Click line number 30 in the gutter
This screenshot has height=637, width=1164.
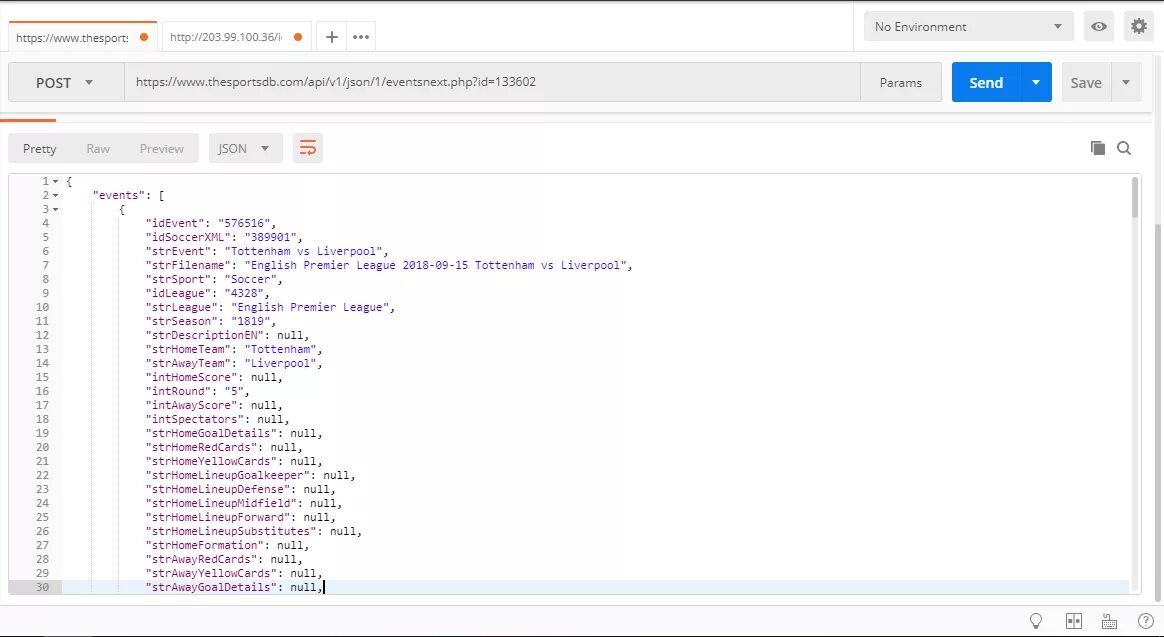[x=42, y=587]
